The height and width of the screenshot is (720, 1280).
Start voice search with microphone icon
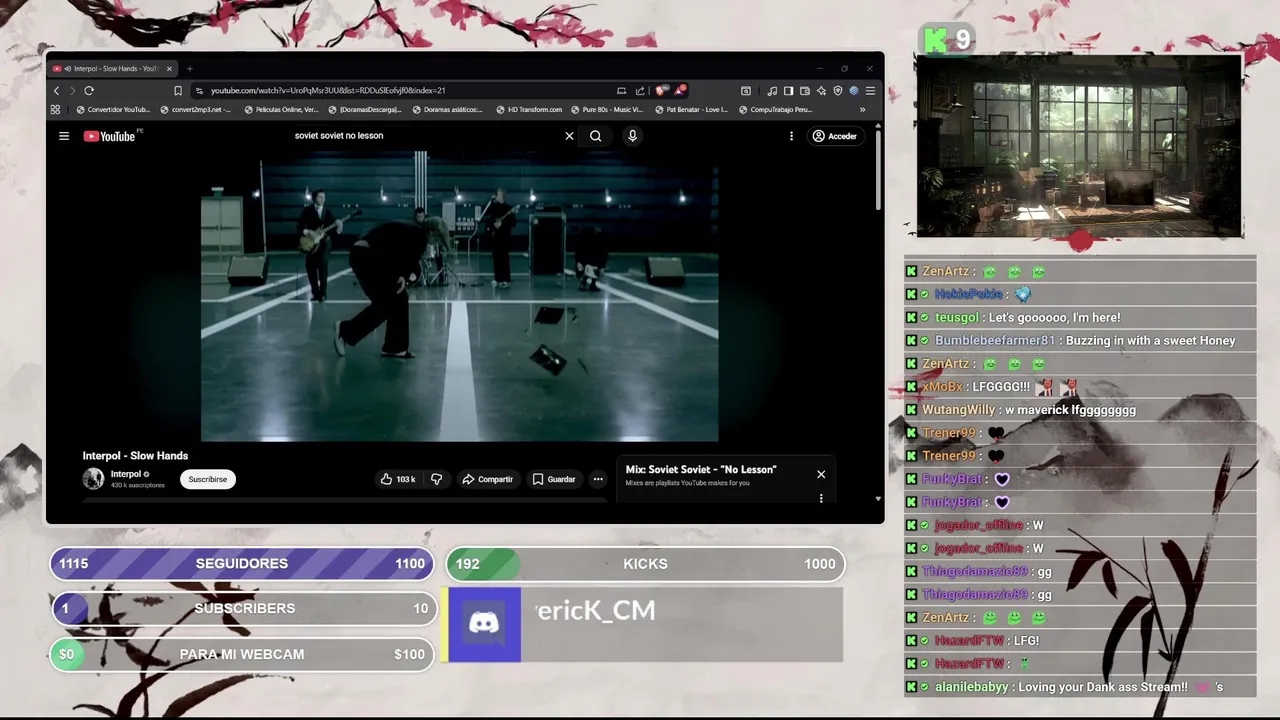tap(632, 136)
